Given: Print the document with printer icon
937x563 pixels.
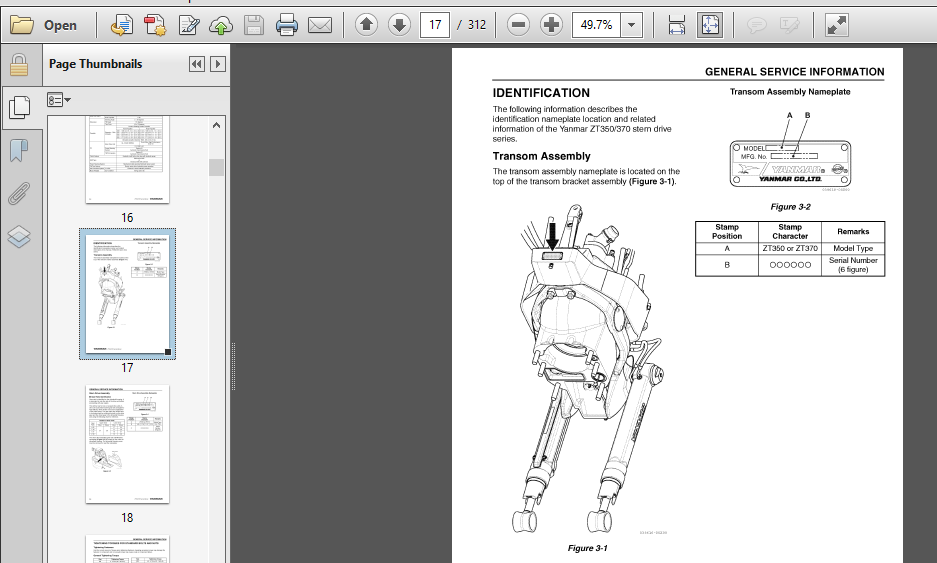Looking at the screenshot, I should click(287, 25).
